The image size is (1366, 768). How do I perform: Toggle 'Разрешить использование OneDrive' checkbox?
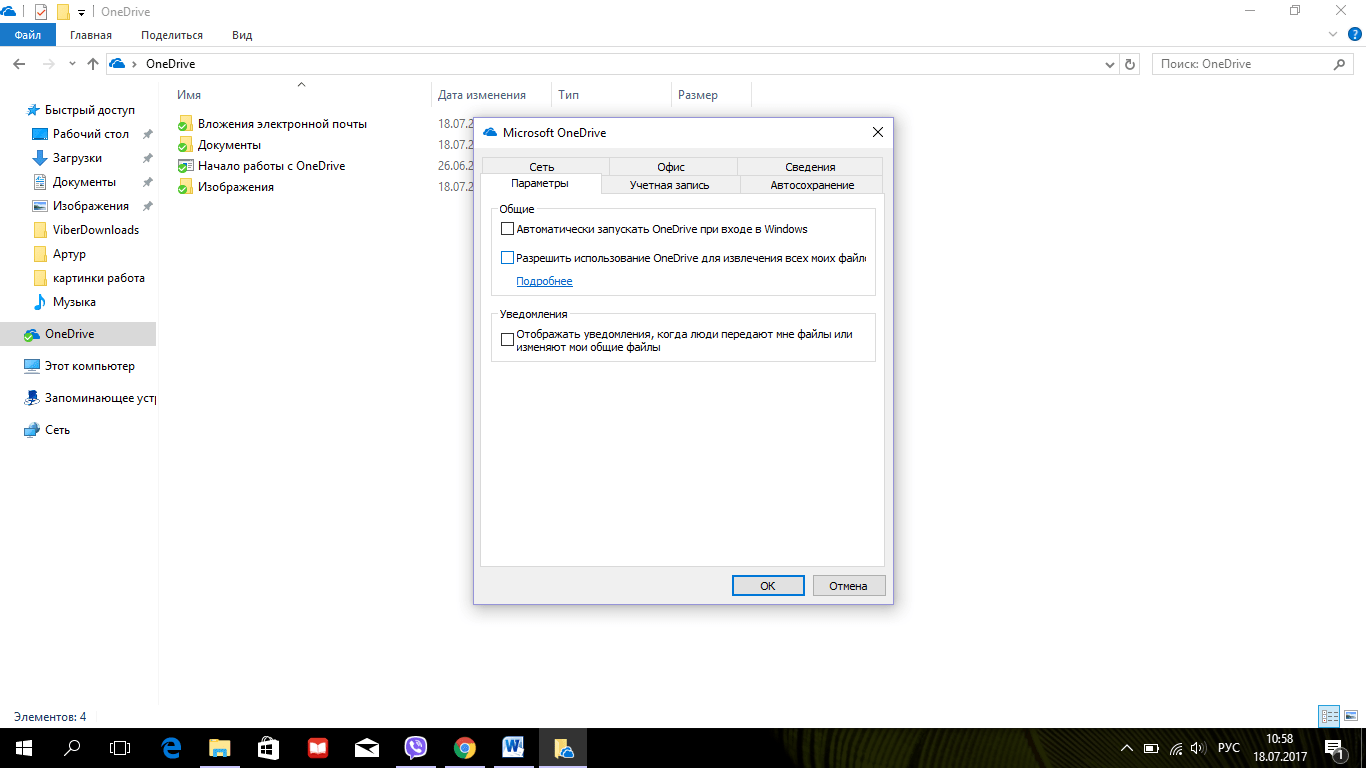point(507,258)
